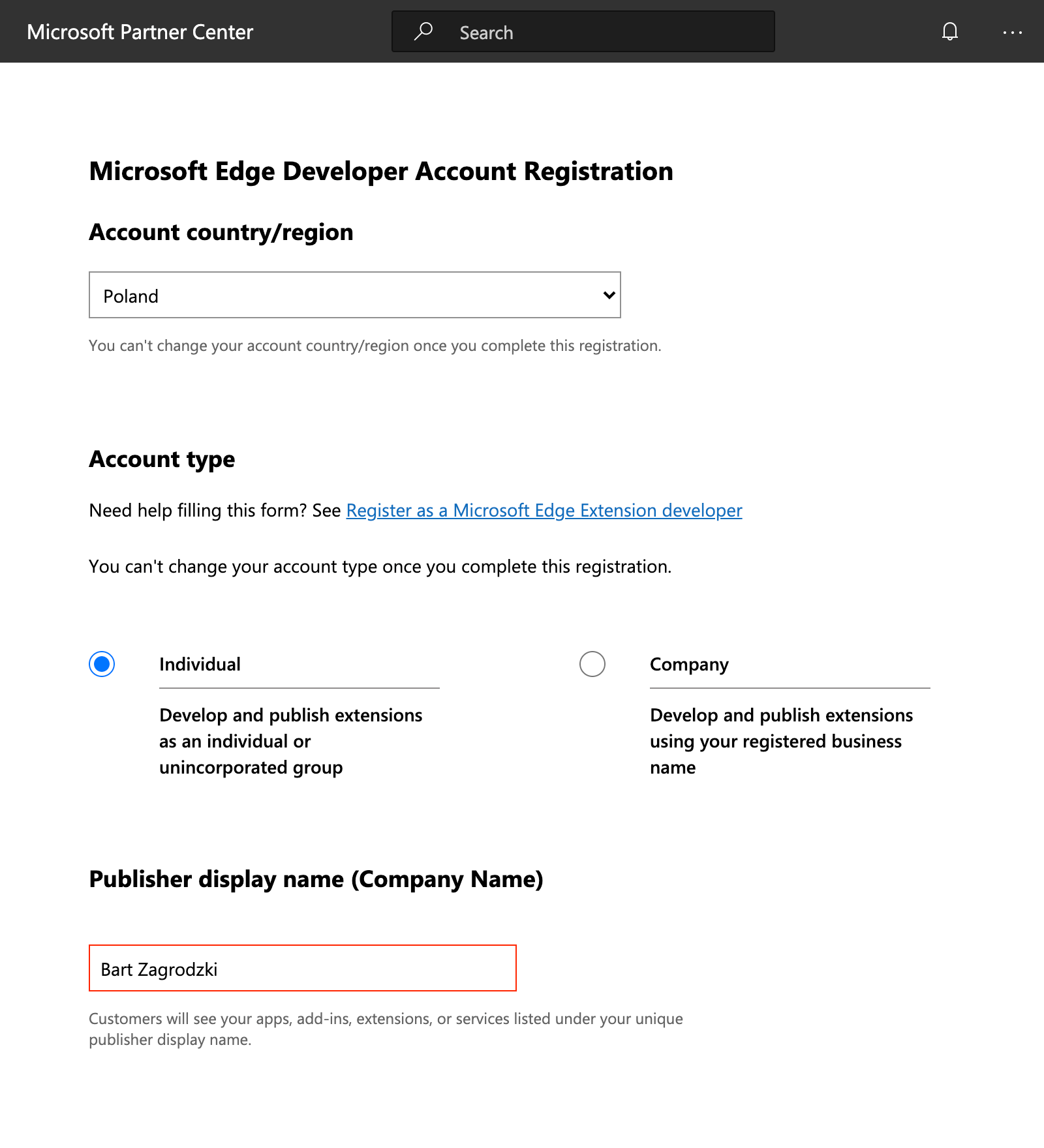Click the Microsoft Edge Developer Account Registration heading
The width and height of the screenshot is (1044, 1148).
[381, 172]
